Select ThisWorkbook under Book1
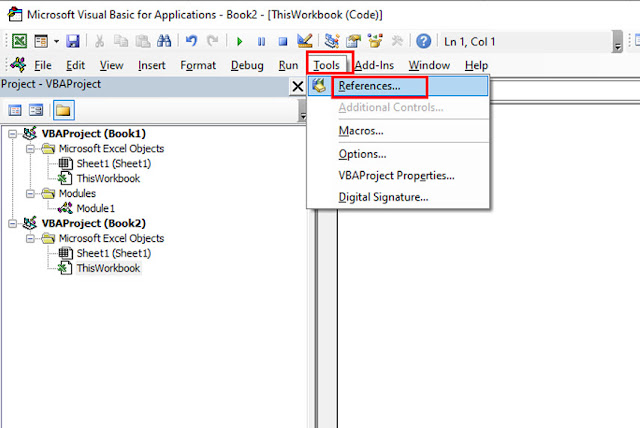Screen dimensions: 640x428 [x=108, y=179]
